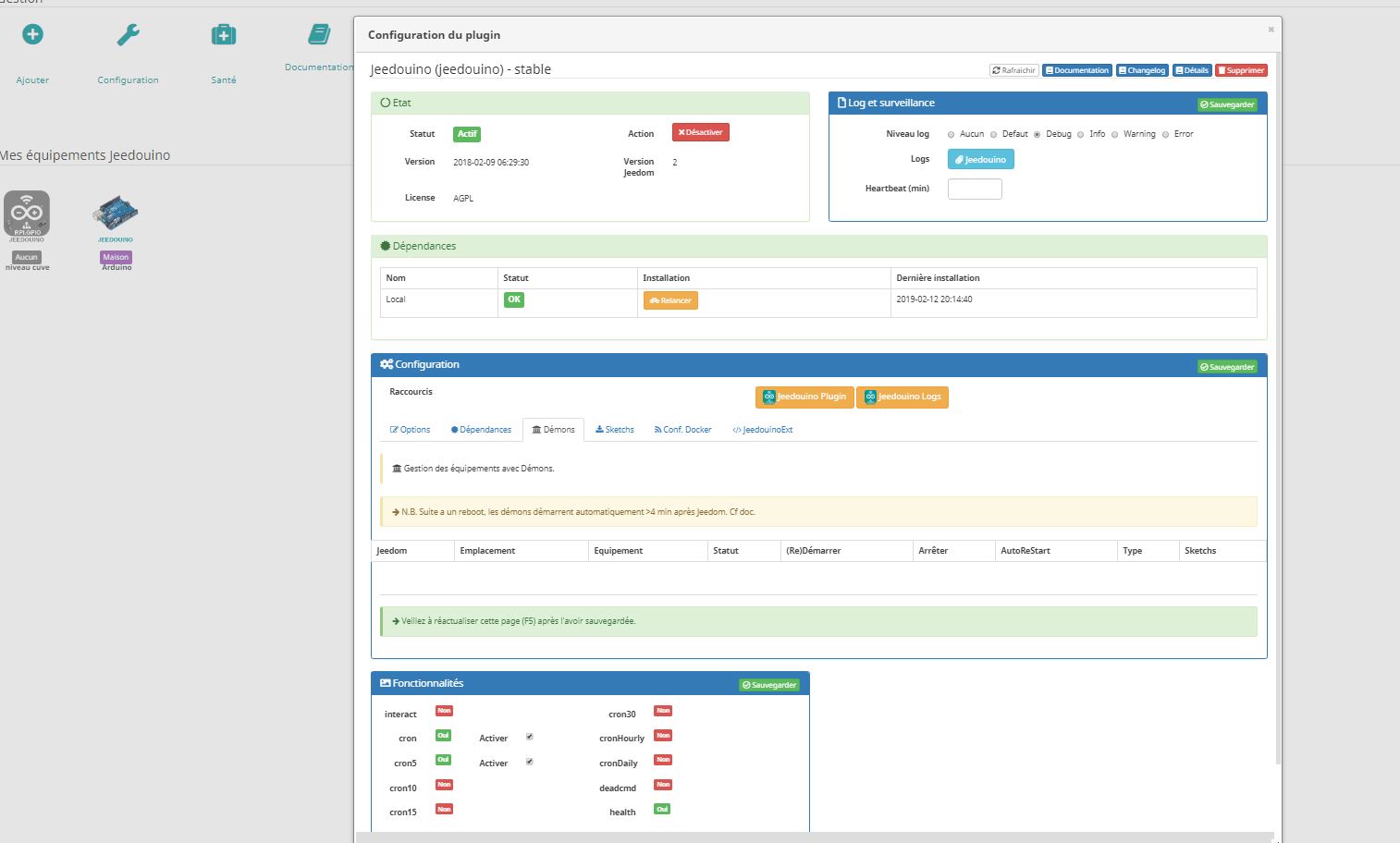This screenshot has height=843, width=1400.
Task: Click the Configuration panel gears icon
Action: (x=387, y=364)
